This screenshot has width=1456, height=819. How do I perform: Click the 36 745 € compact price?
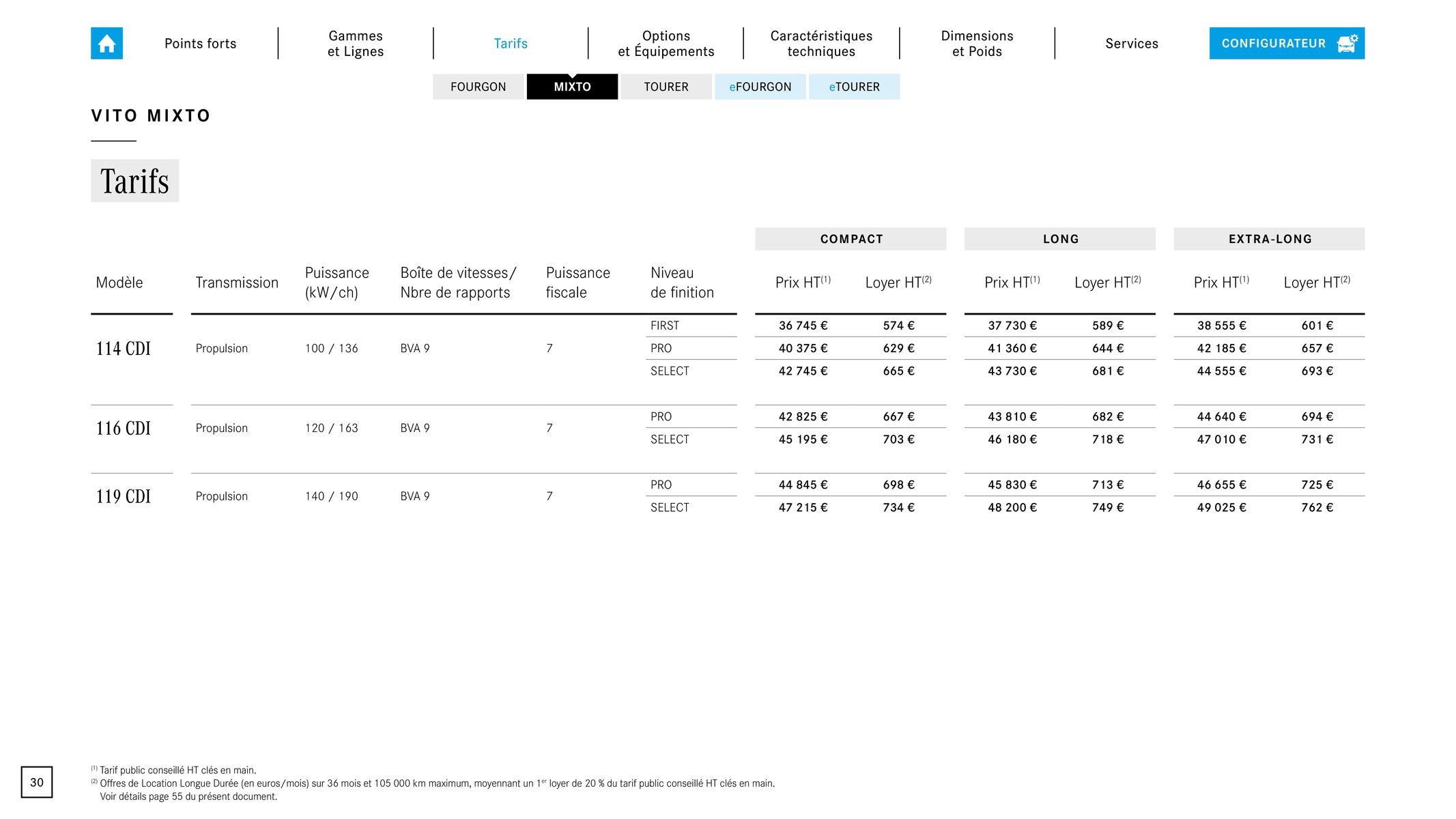(803, 326)
